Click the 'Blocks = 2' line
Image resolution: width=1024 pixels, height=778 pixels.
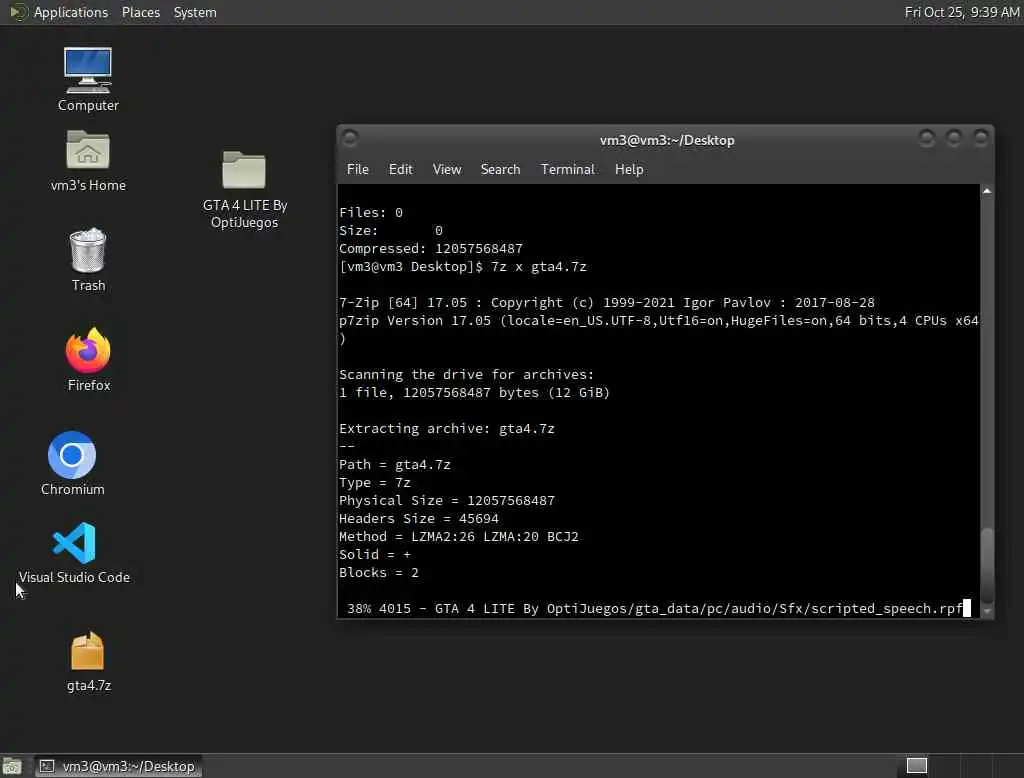[379, 572]
